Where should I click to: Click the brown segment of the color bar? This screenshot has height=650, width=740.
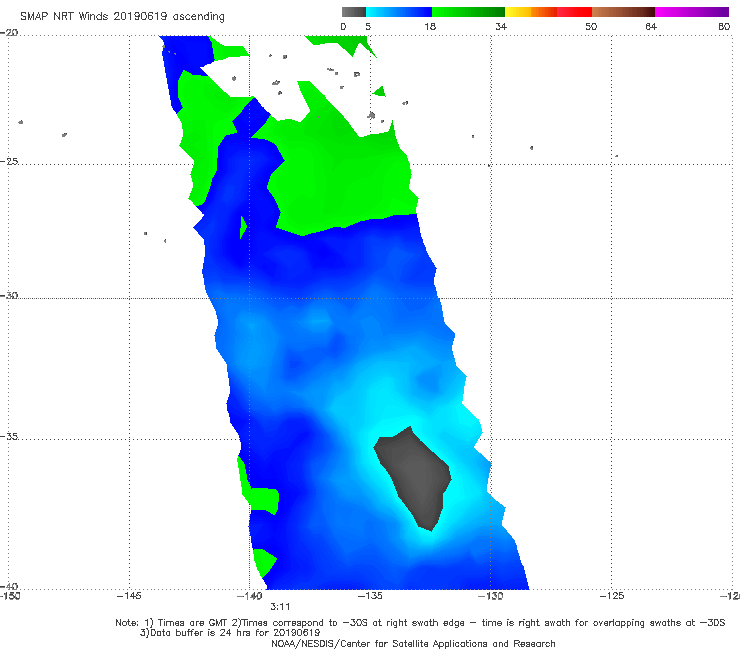[623, 12]
